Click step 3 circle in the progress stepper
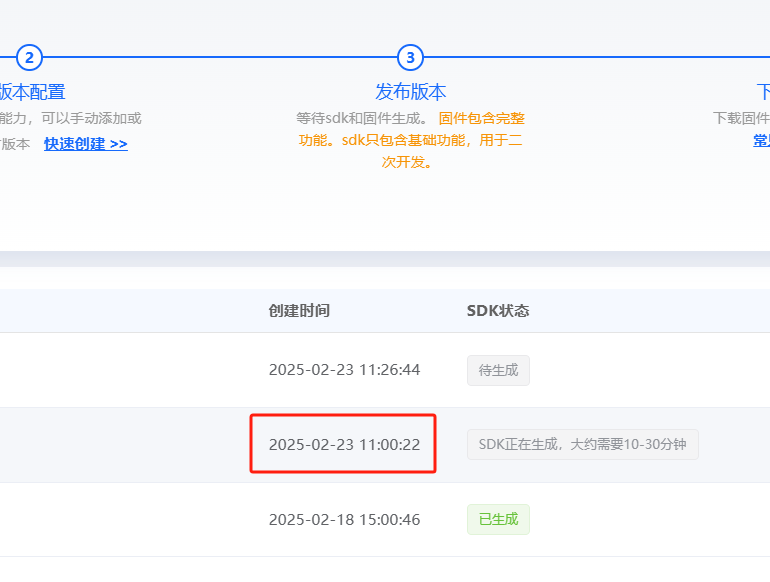770x582 pixels. [x=410, y=57]
